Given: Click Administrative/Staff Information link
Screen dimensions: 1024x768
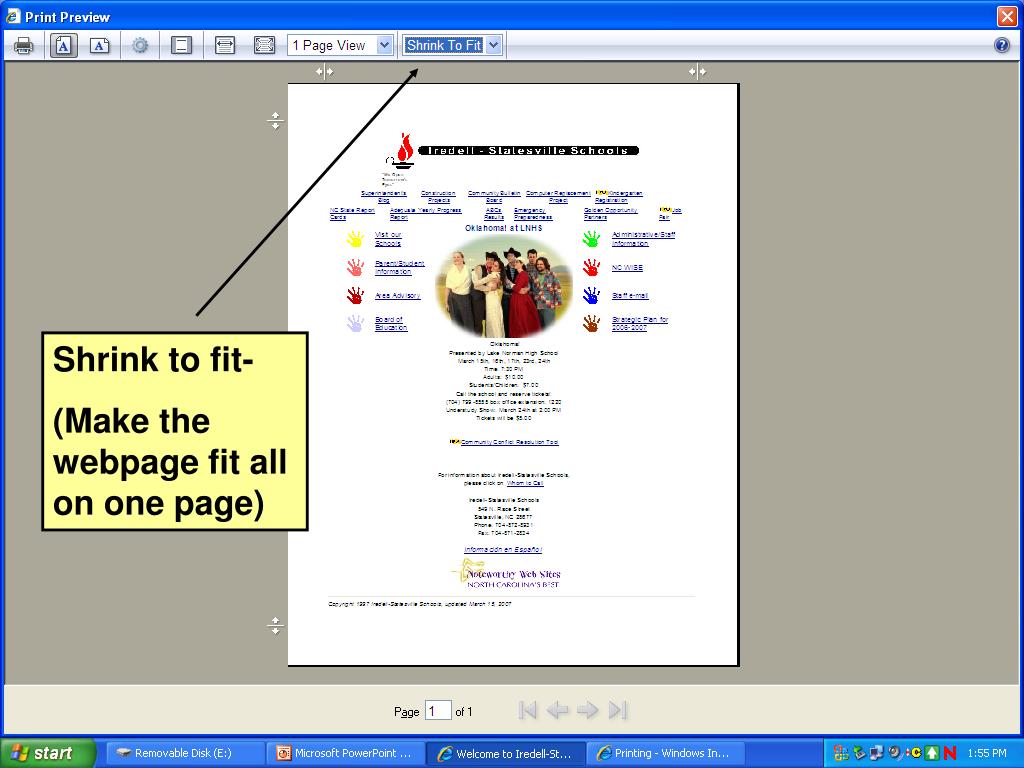Looking at the screenshot, I should 643,239.
